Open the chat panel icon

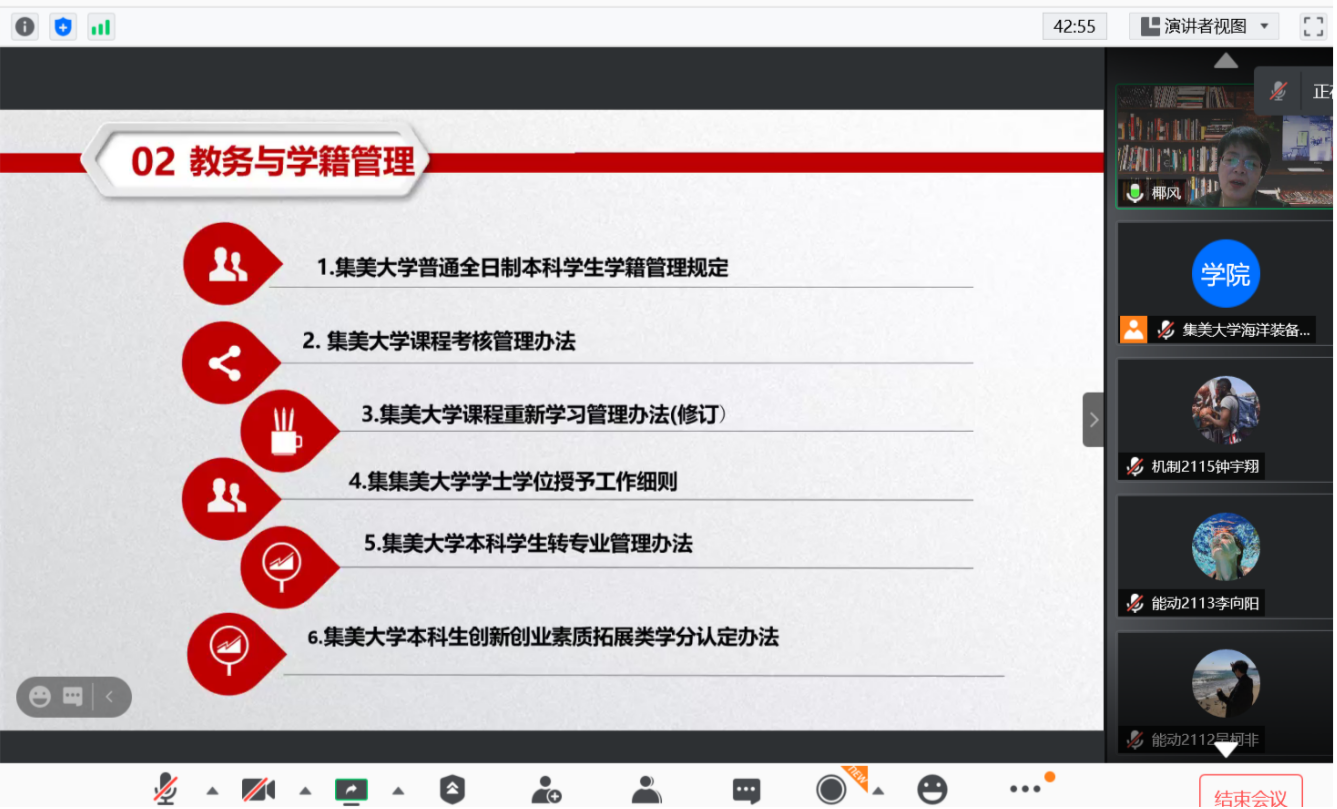[x=746, y=790]
